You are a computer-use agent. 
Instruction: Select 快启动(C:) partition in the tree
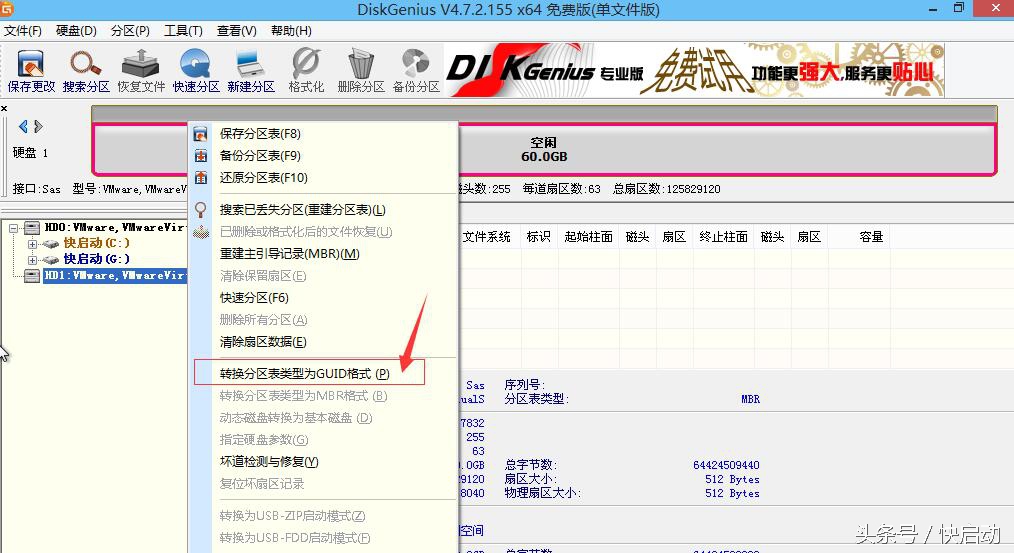point(96,243)
